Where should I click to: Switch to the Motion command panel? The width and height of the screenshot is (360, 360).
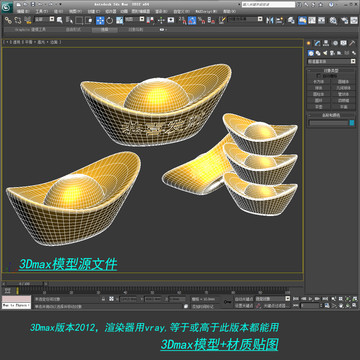pos(335,43)
